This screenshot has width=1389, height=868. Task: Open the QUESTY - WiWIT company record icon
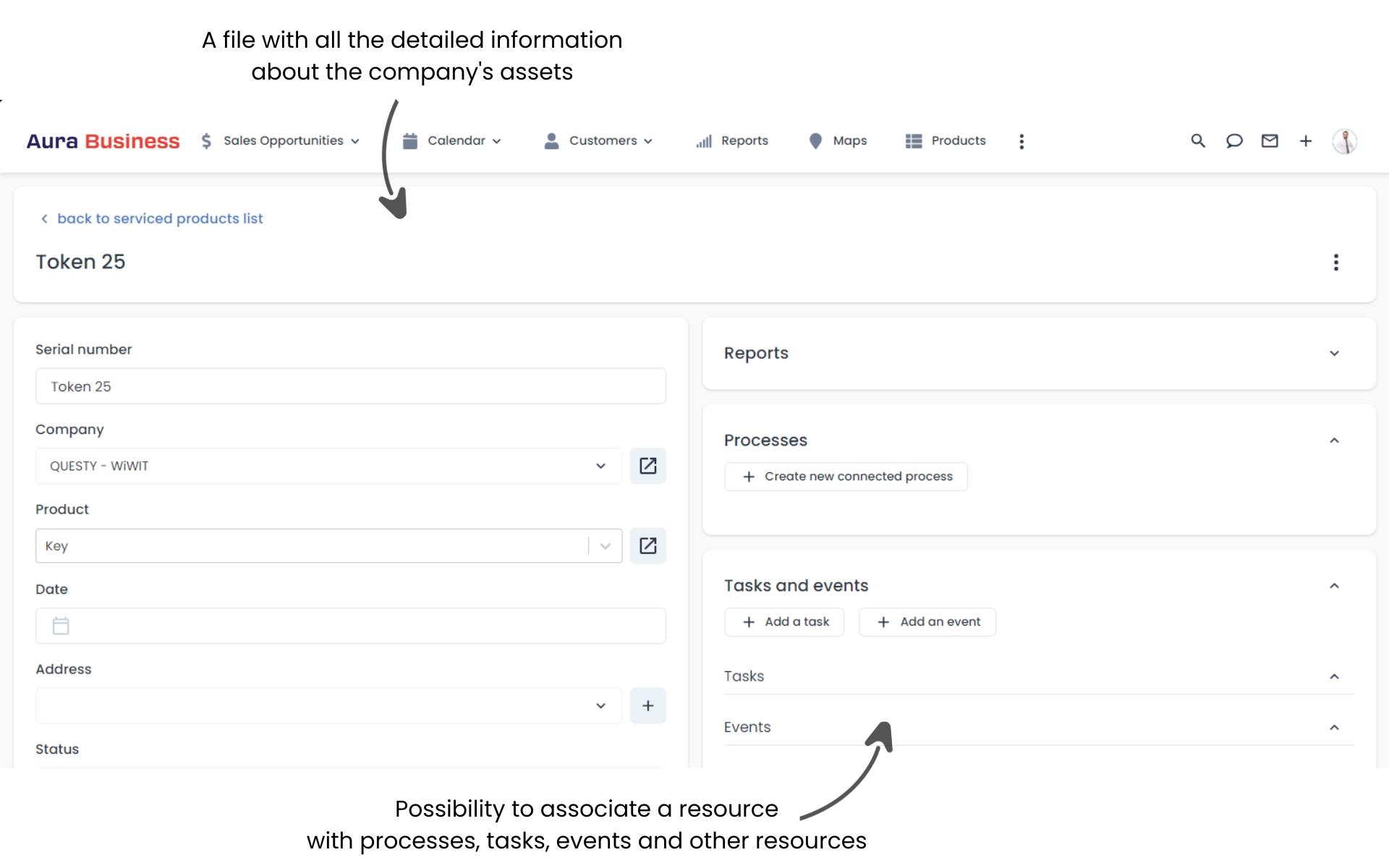tap(648, 466)
